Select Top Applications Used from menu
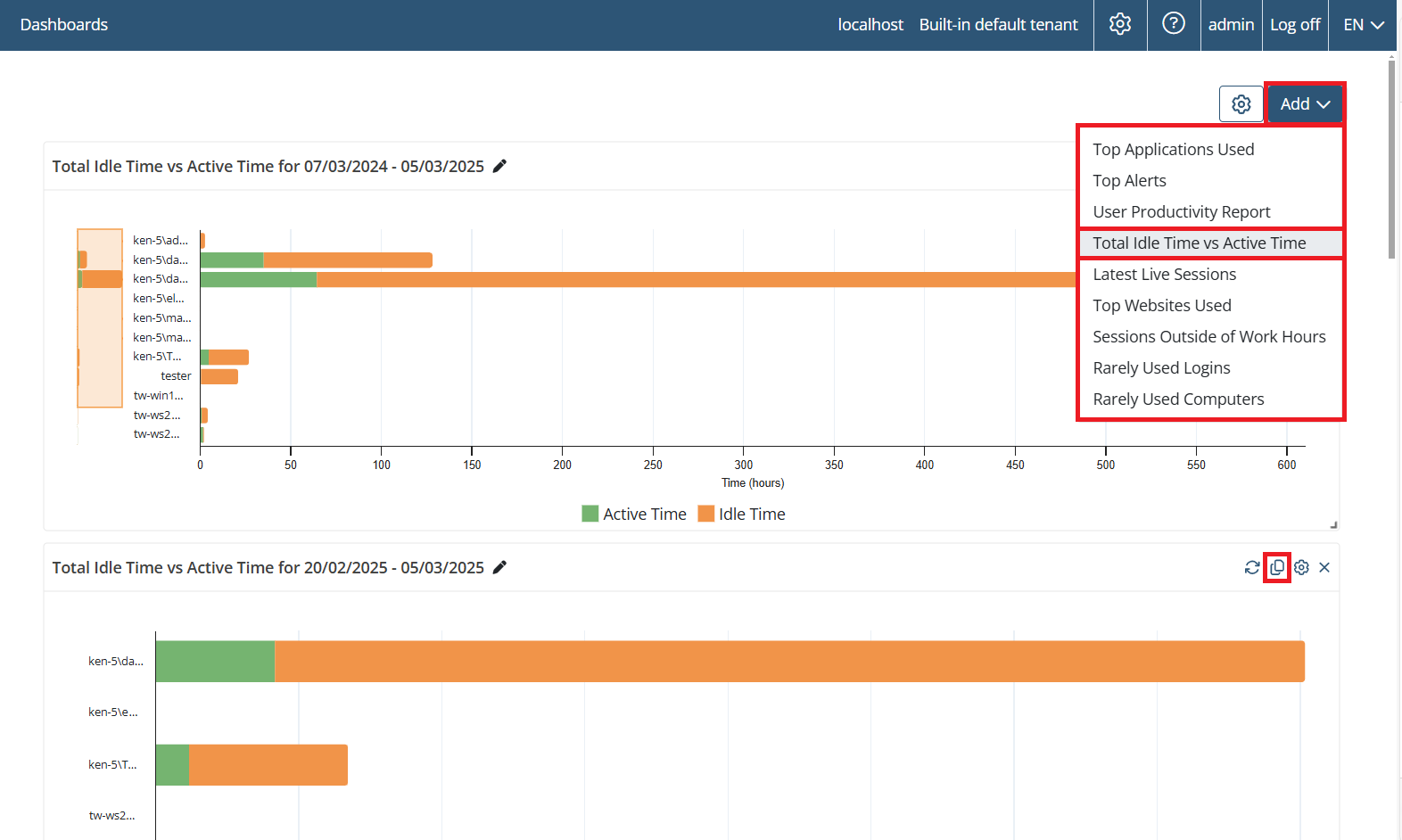Viewport: 1402px width, 840px height. 1173,150
